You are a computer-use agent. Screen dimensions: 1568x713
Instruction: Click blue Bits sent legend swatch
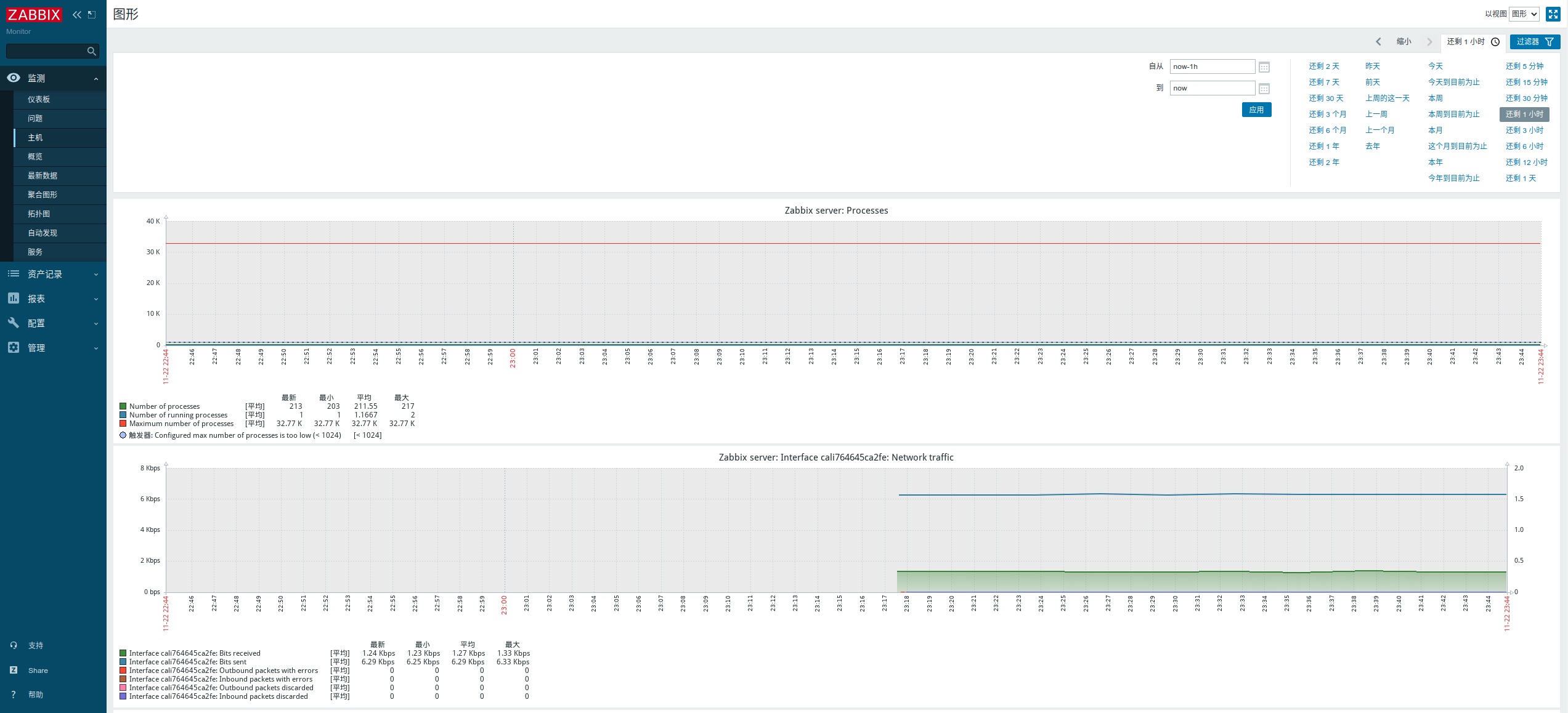[123, 662]
